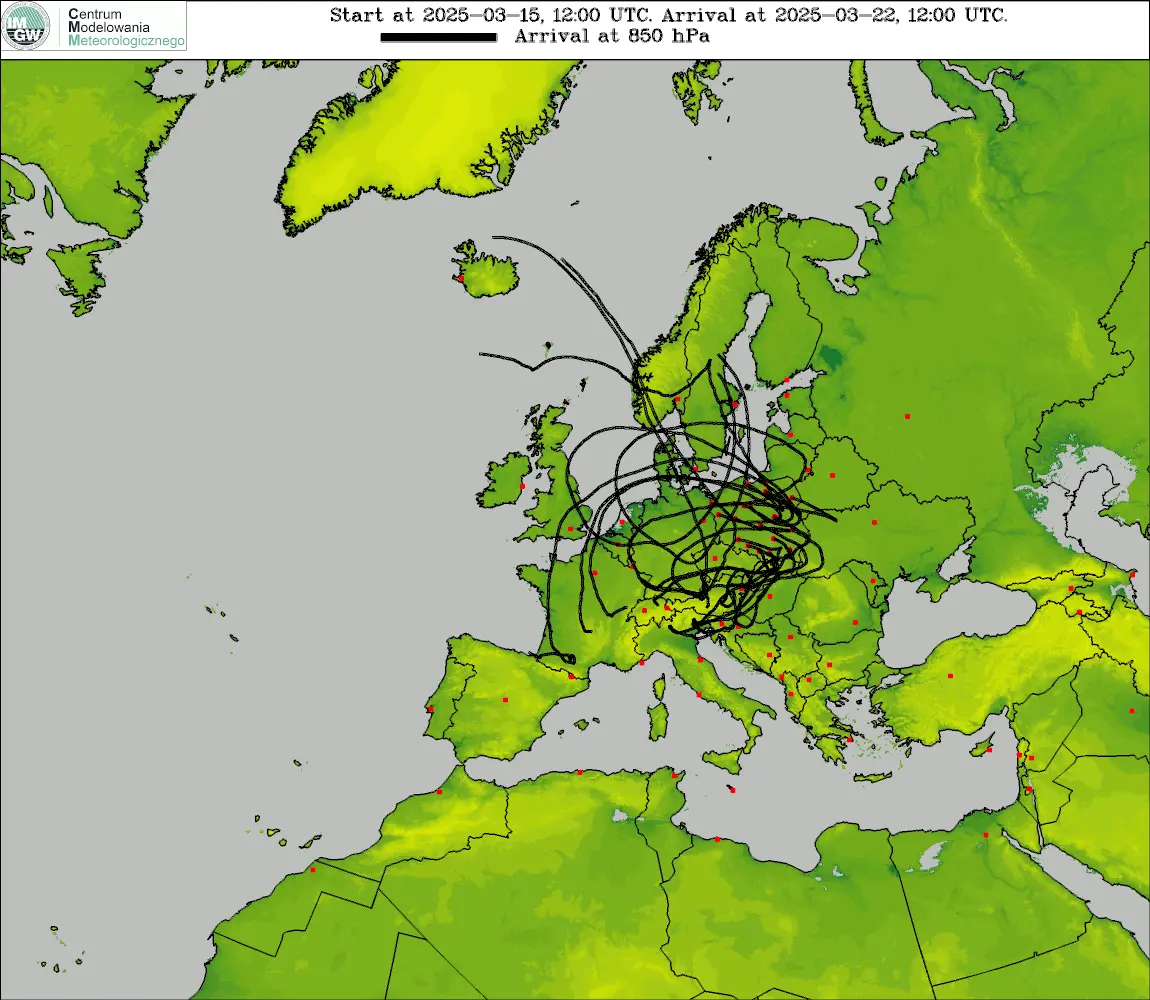Click the Centrum Modelowania Meteorologicznego text
This screenshot has width=1150, height=1000.
[x=126, y=27]
